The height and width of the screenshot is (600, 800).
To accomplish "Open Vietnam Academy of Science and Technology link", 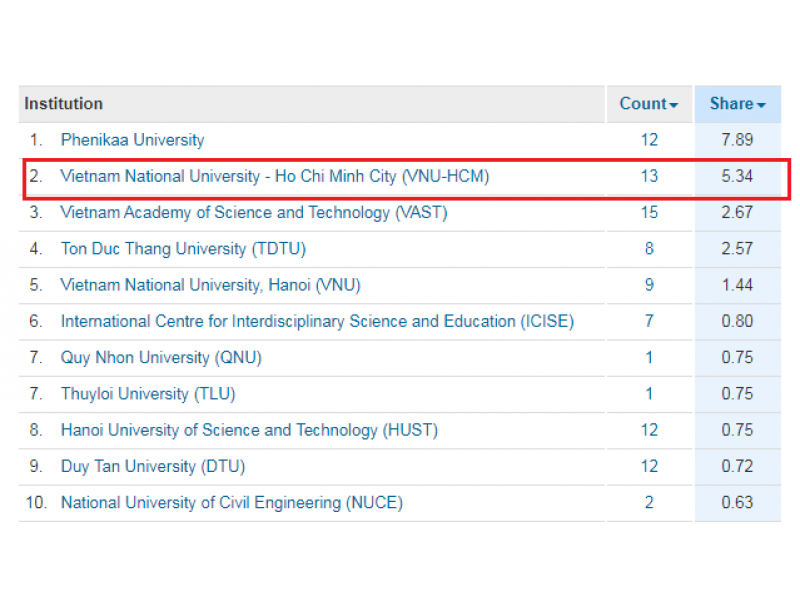I will pyautogui.click(x=254, y=212).
